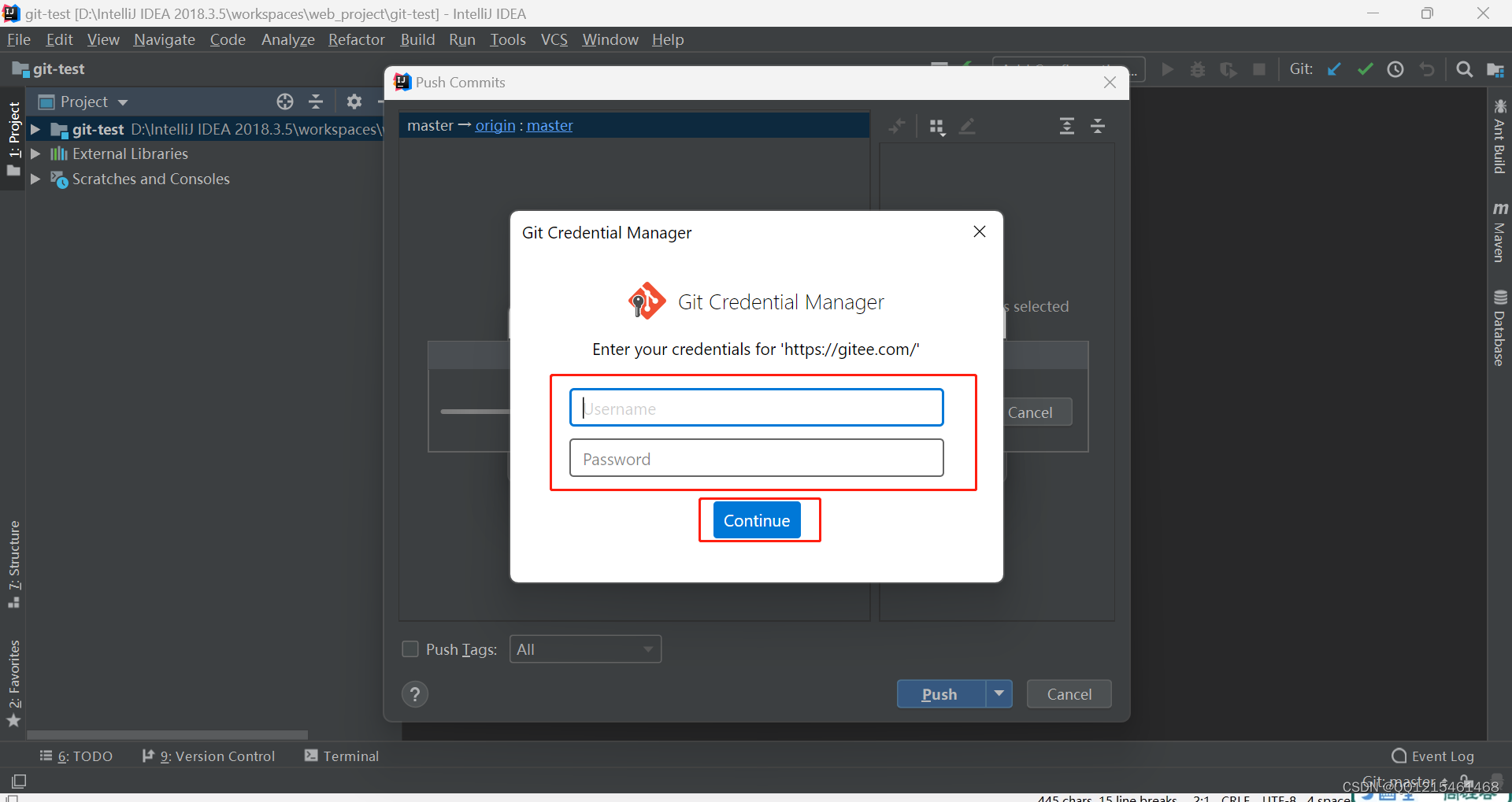Open the Ant Build side panel
Screen dimensions: 1512x802
click(x=1499, y=137)
